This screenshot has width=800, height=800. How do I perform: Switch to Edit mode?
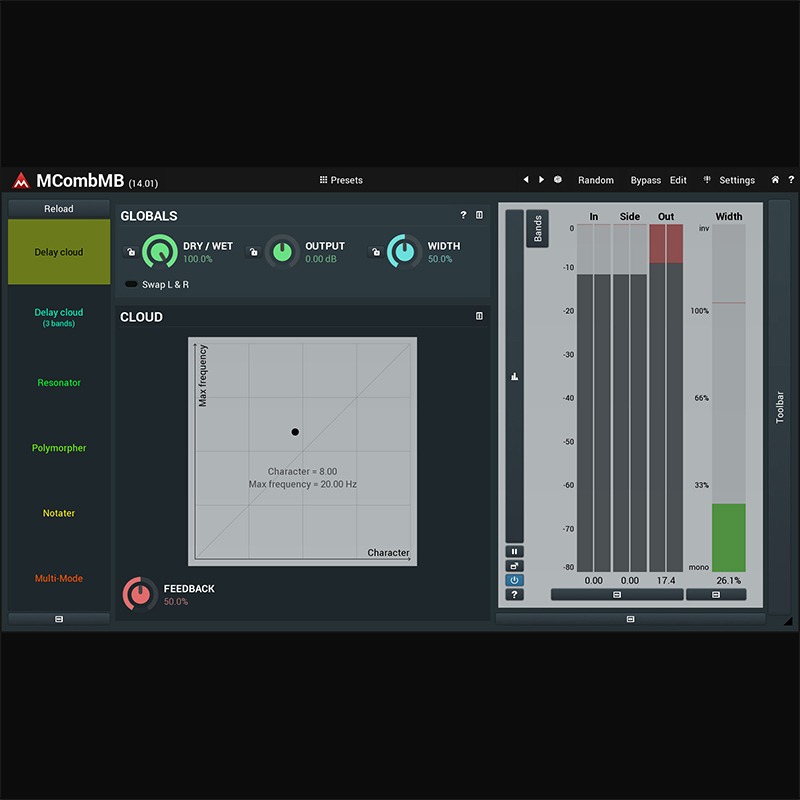point(678,180)
